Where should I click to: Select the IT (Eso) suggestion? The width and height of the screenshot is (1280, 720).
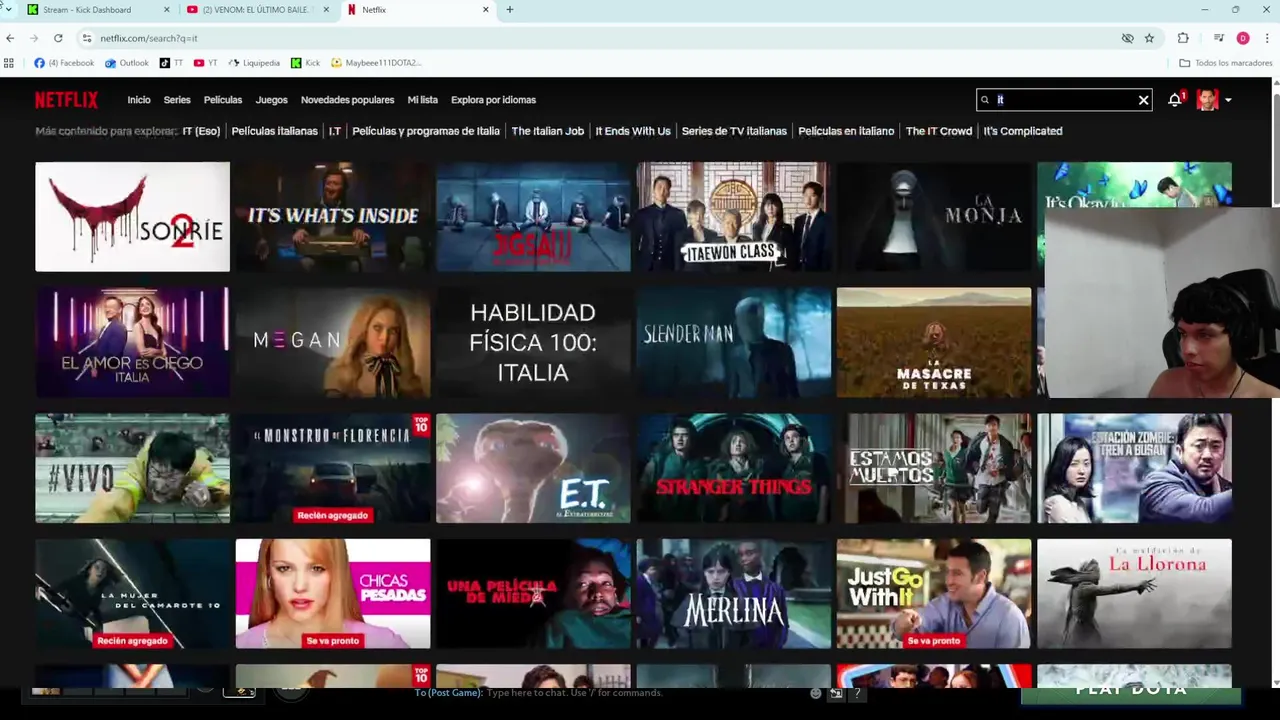[201, 131]
